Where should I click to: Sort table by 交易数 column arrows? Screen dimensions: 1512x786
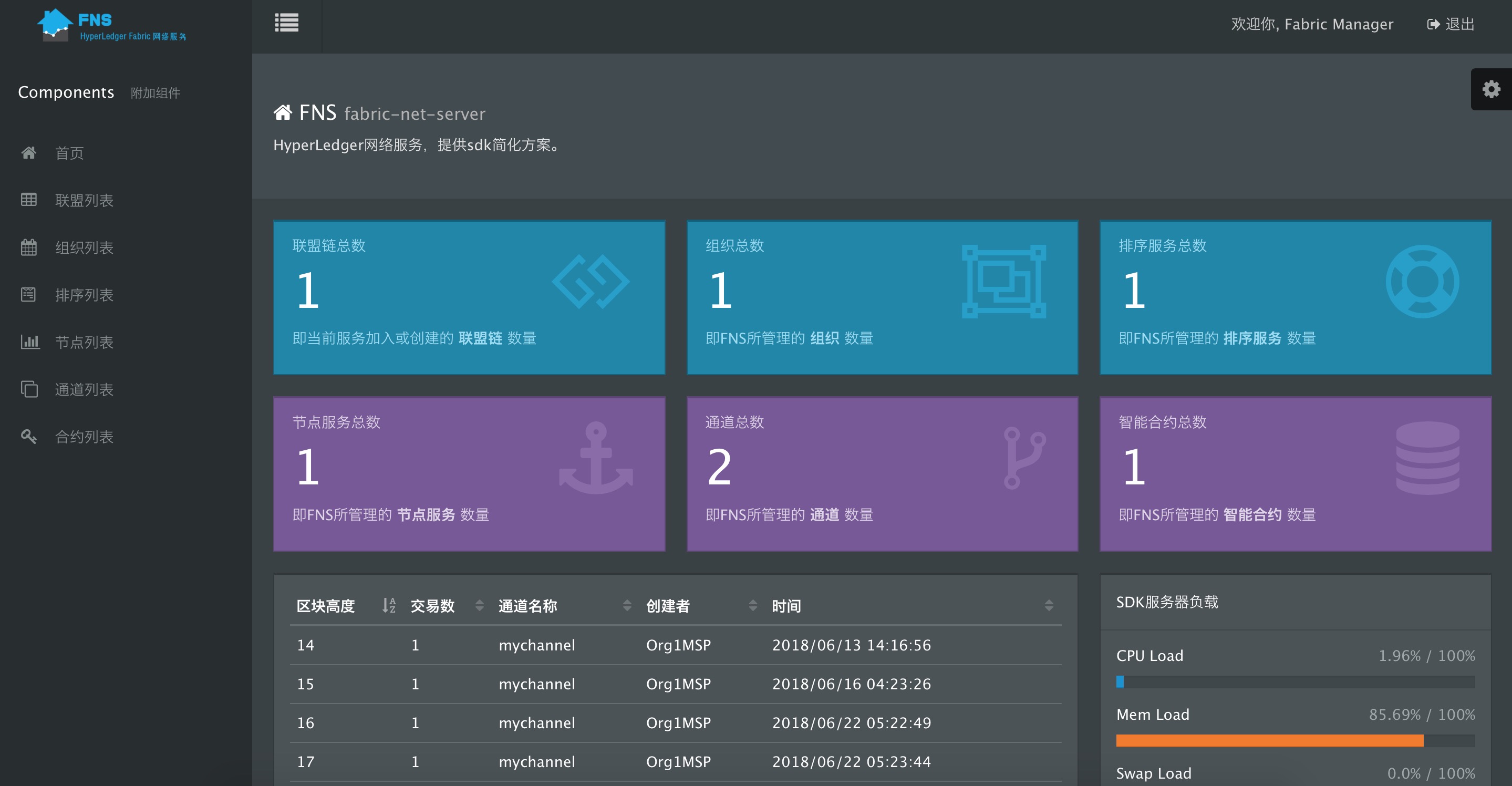[479, 605]
